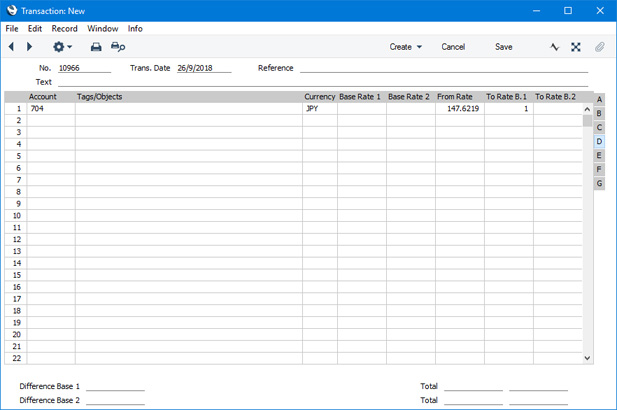Open the File menu
Screen dimensions: 617x410
tap(12, 28)
